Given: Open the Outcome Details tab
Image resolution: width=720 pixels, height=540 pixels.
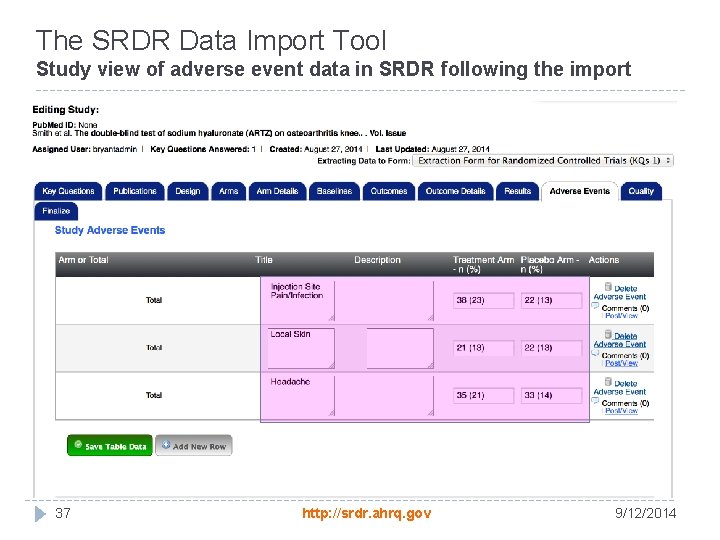Looking at the screenshot, I should pos(456,191).
